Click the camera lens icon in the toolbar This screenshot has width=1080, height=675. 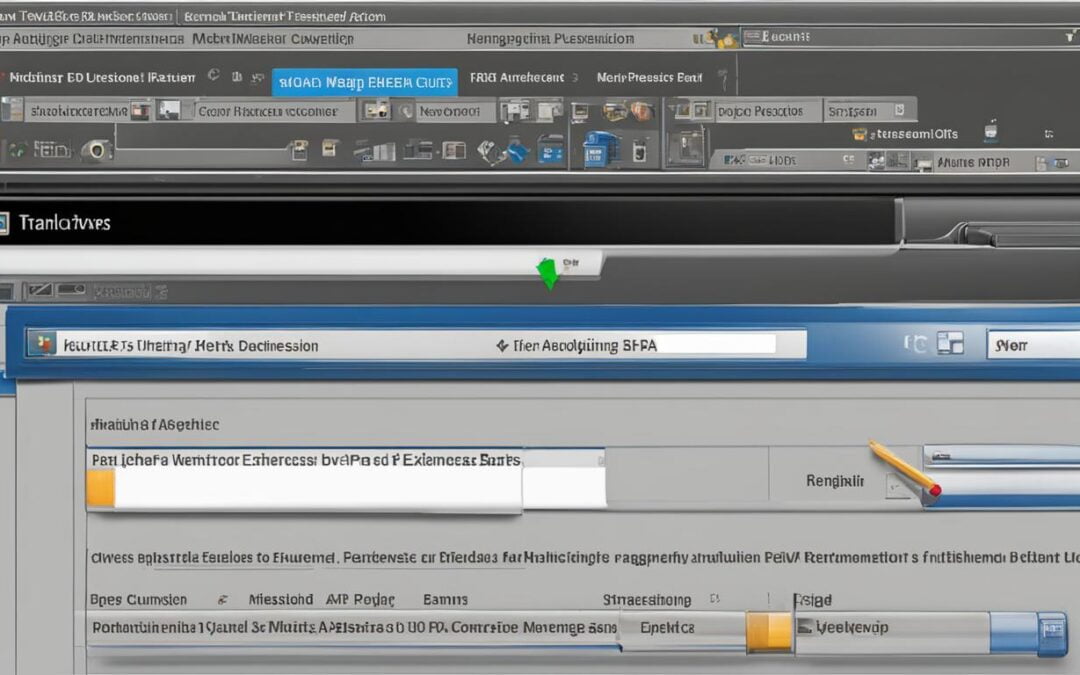pyautogui.click(x=96, y=150)
